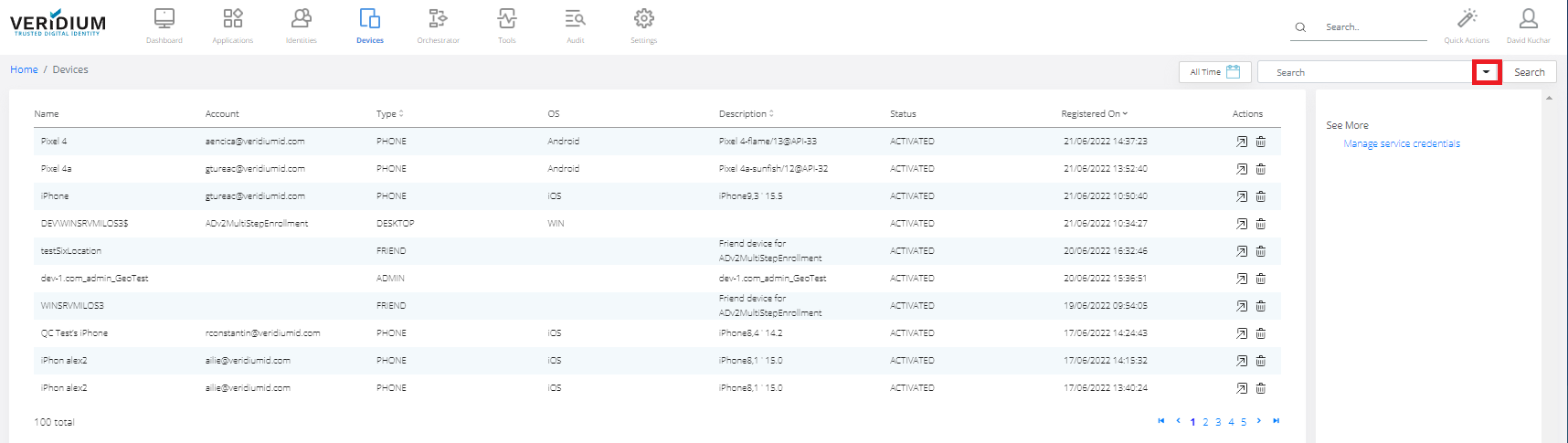Open details for Pixel 4a device
The height and width of the screenshot is (443, 1568).
(1242, 169)
